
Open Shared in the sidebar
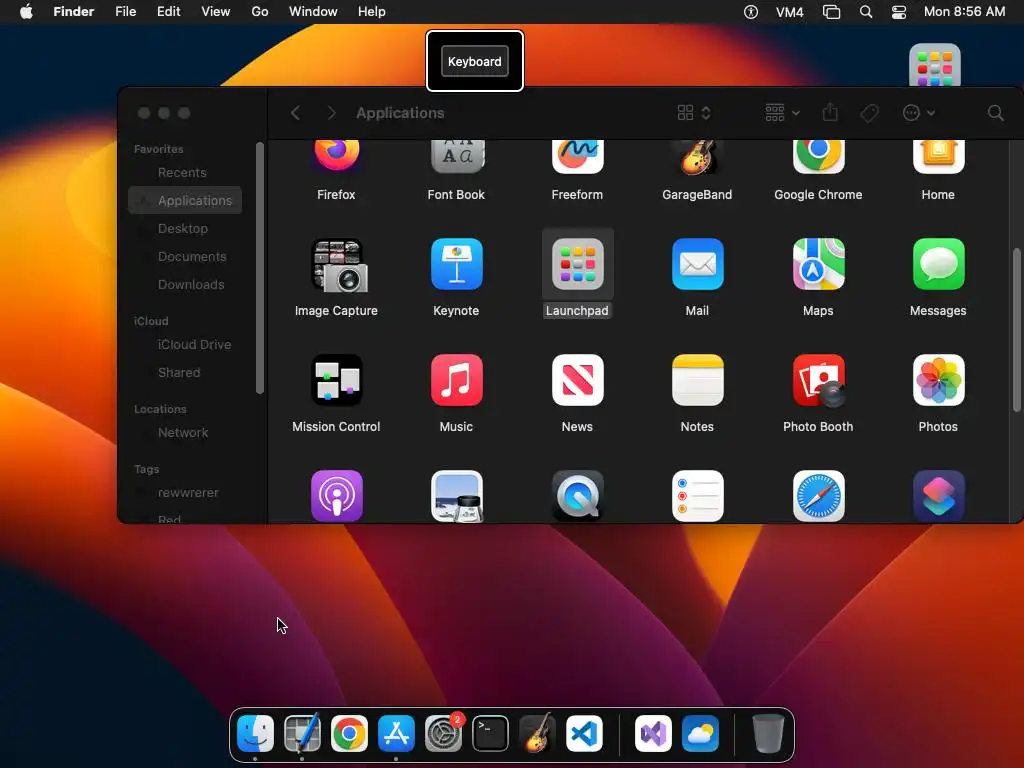[185, 372]
